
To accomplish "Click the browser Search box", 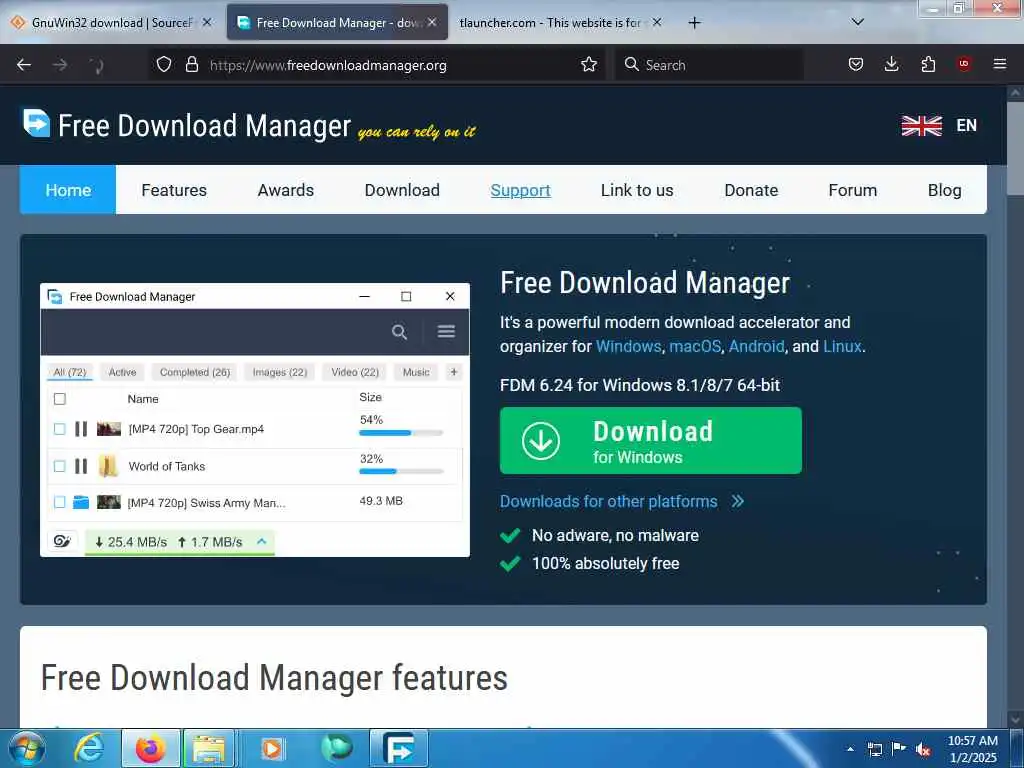I will (x=709, y=65).
